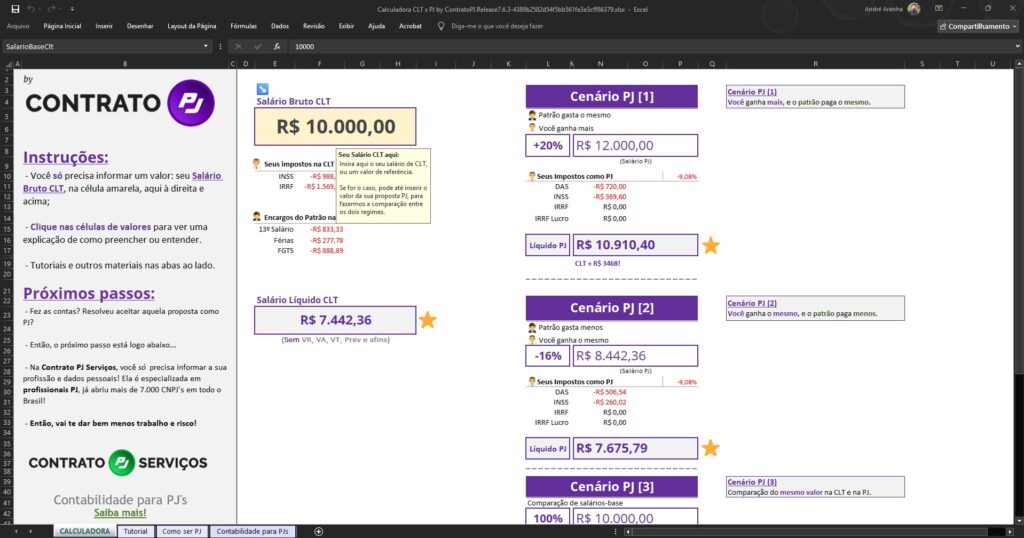Open the Cenário PJ (3) link
The height and width of the screenshot is (538, 1024).
click(x=752, y=482)
